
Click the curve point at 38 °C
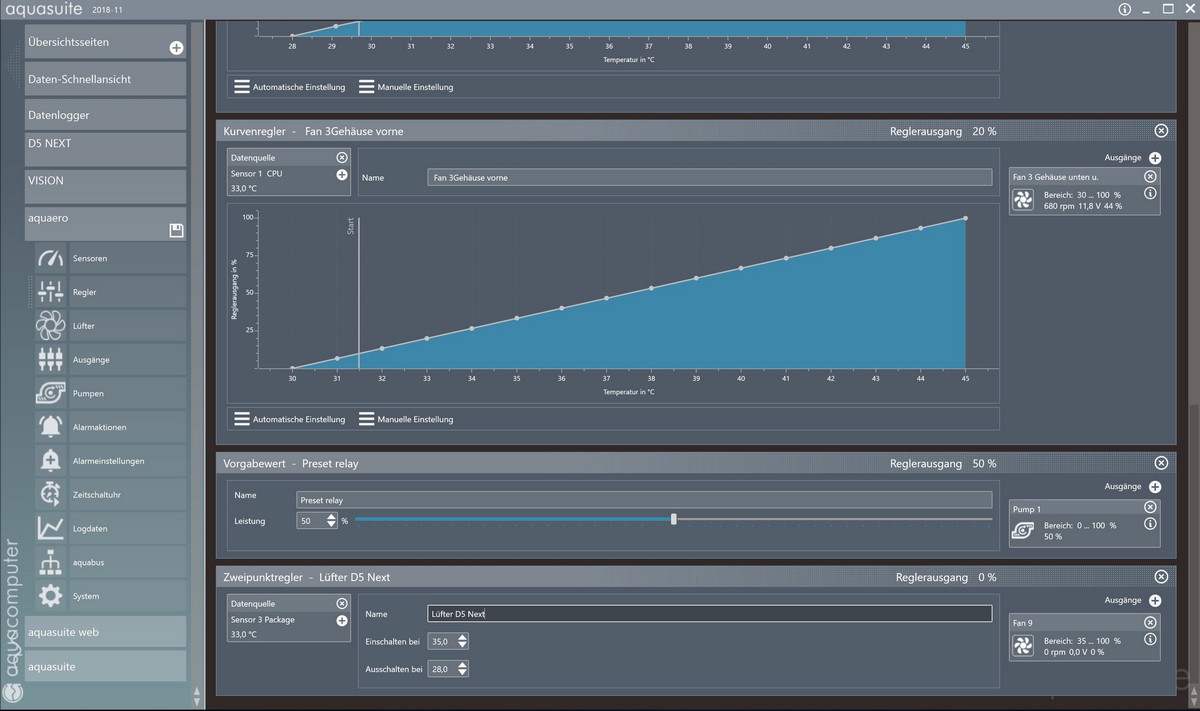651,288
